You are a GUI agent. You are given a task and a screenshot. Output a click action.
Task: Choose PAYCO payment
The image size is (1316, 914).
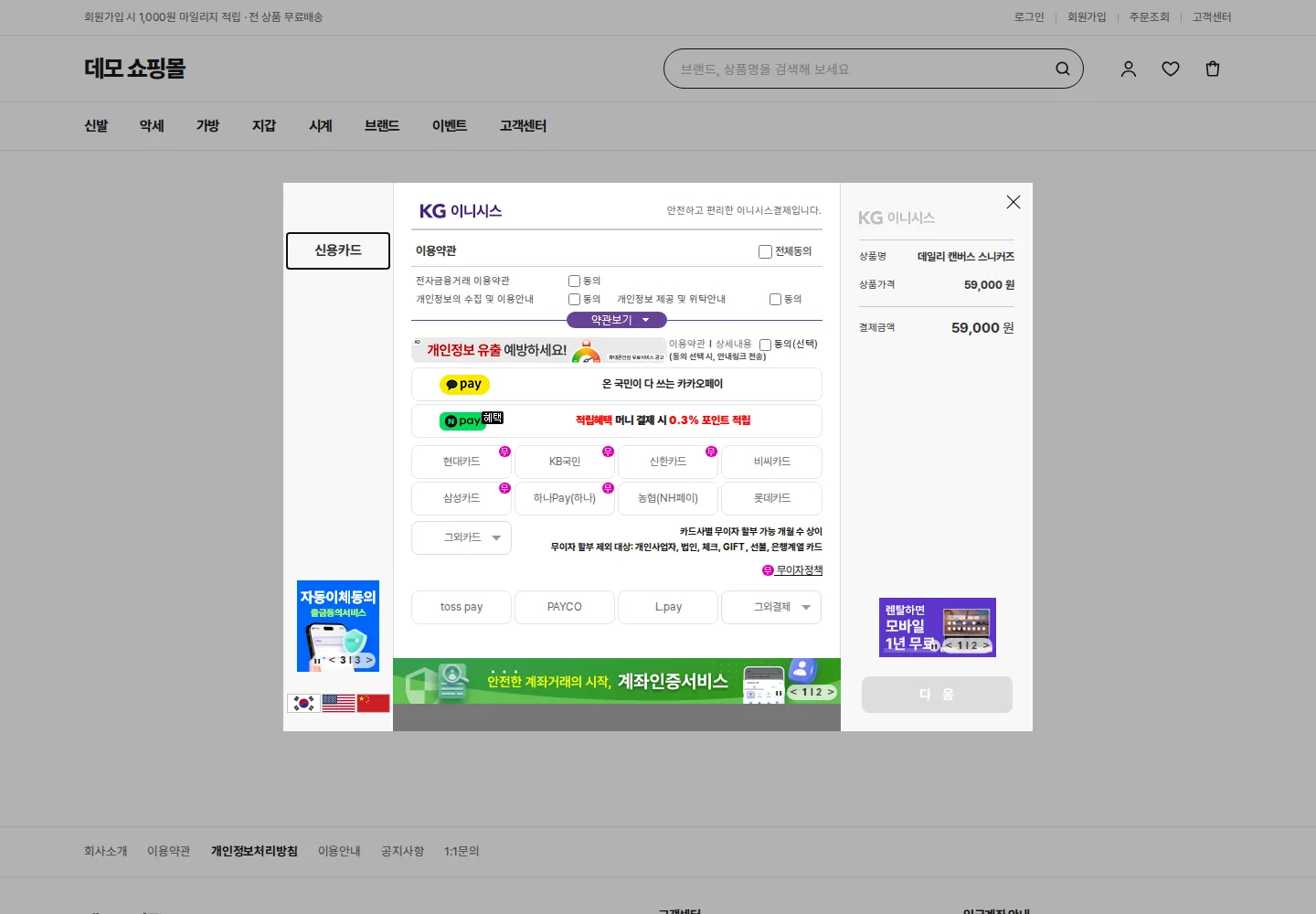565,607
